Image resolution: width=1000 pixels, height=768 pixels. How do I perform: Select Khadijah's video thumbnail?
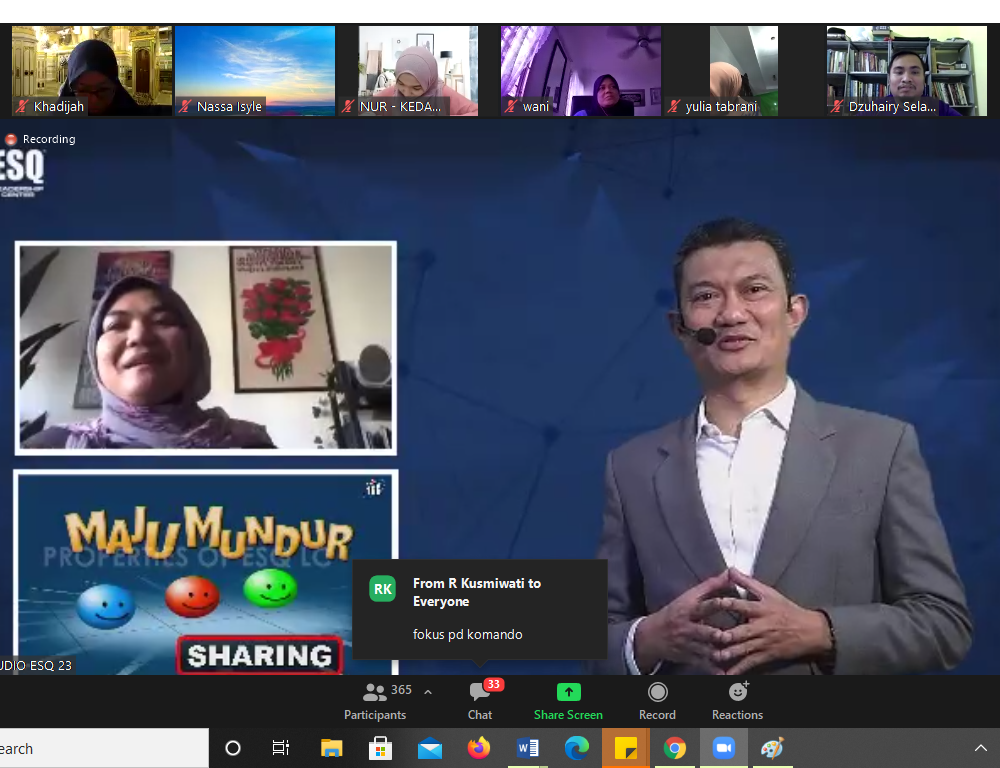tap(92, 70)
